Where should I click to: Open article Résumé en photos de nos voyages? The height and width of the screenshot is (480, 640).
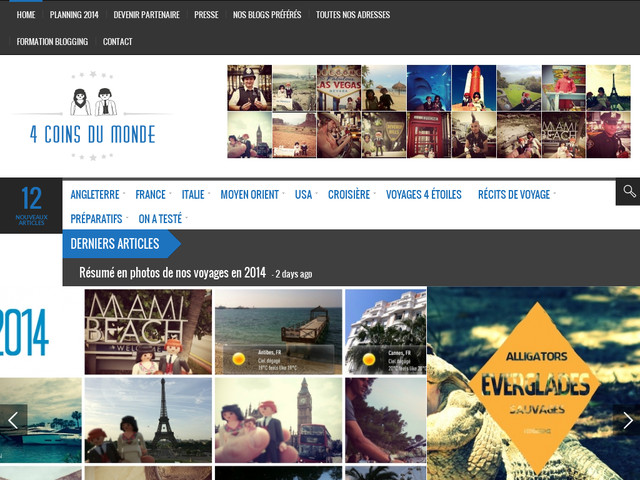click(x=172, y=273)
